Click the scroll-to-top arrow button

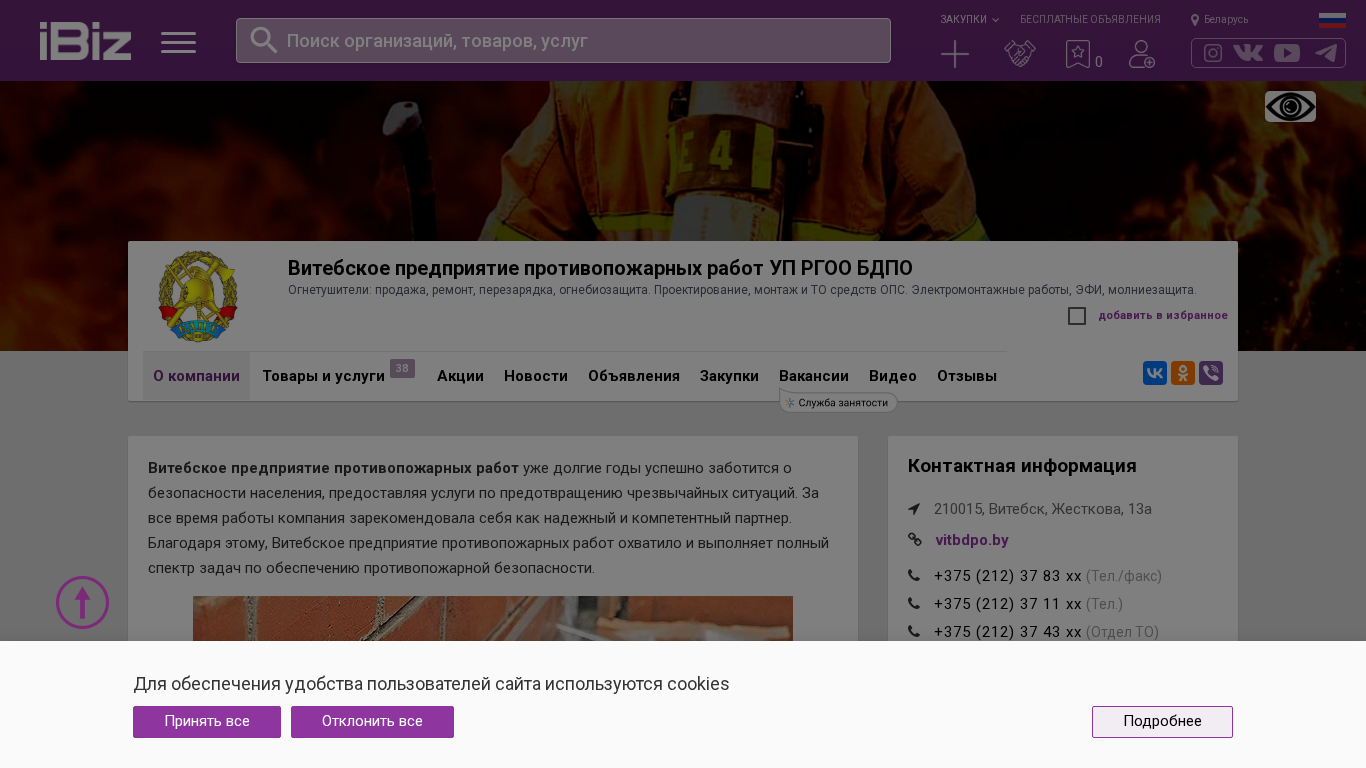point(82,602)
